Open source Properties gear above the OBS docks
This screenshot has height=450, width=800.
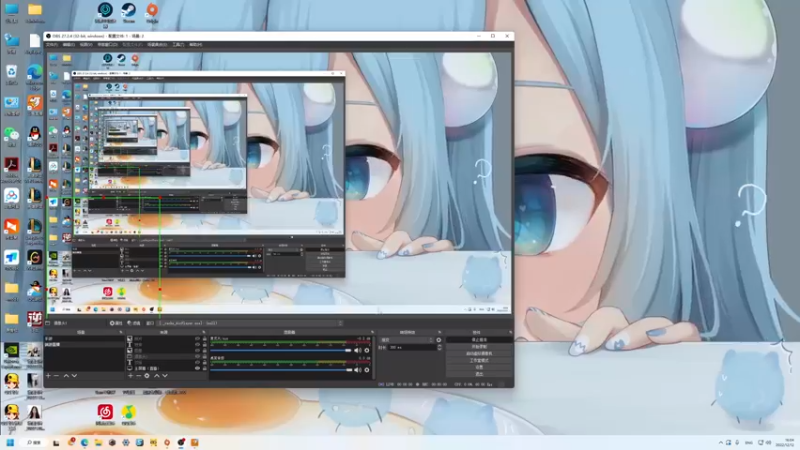pos(117,323)
